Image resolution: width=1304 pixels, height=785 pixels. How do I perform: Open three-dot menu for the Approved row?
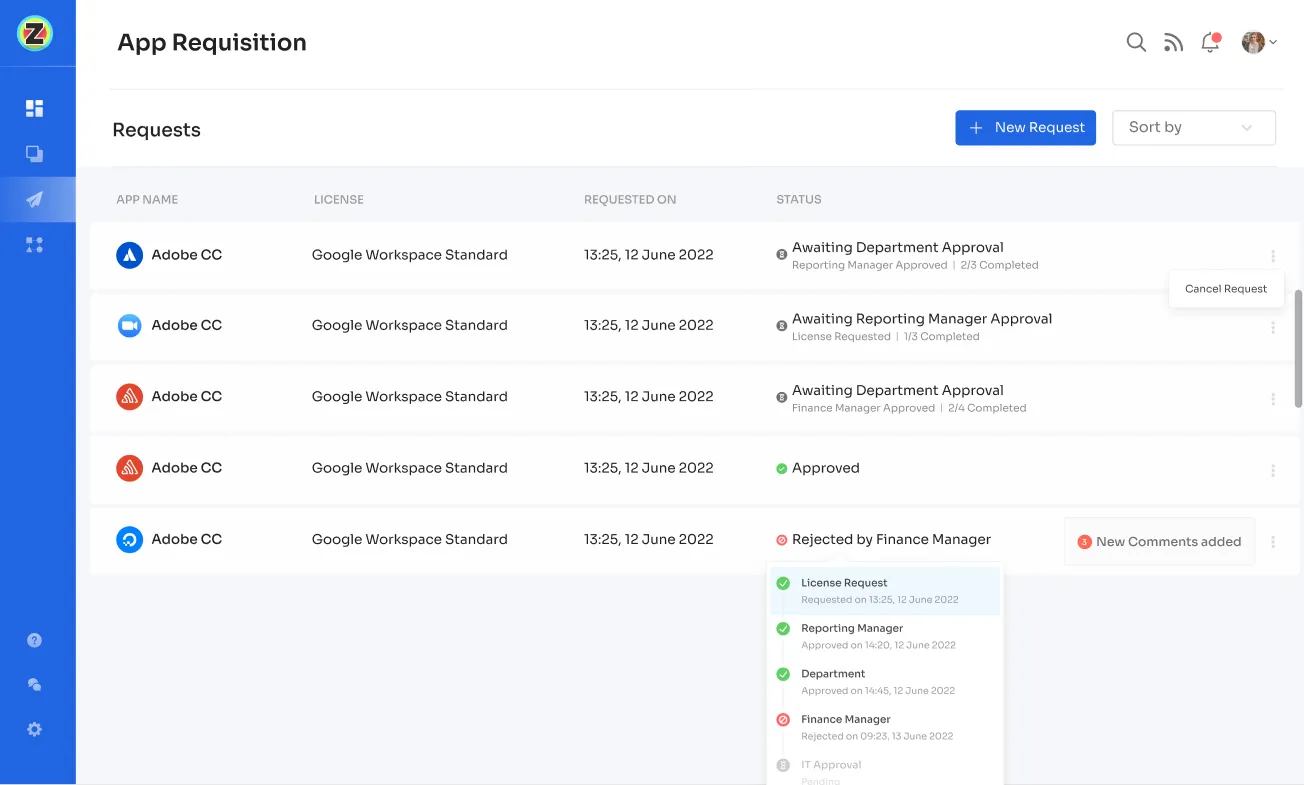(1273, 470)
